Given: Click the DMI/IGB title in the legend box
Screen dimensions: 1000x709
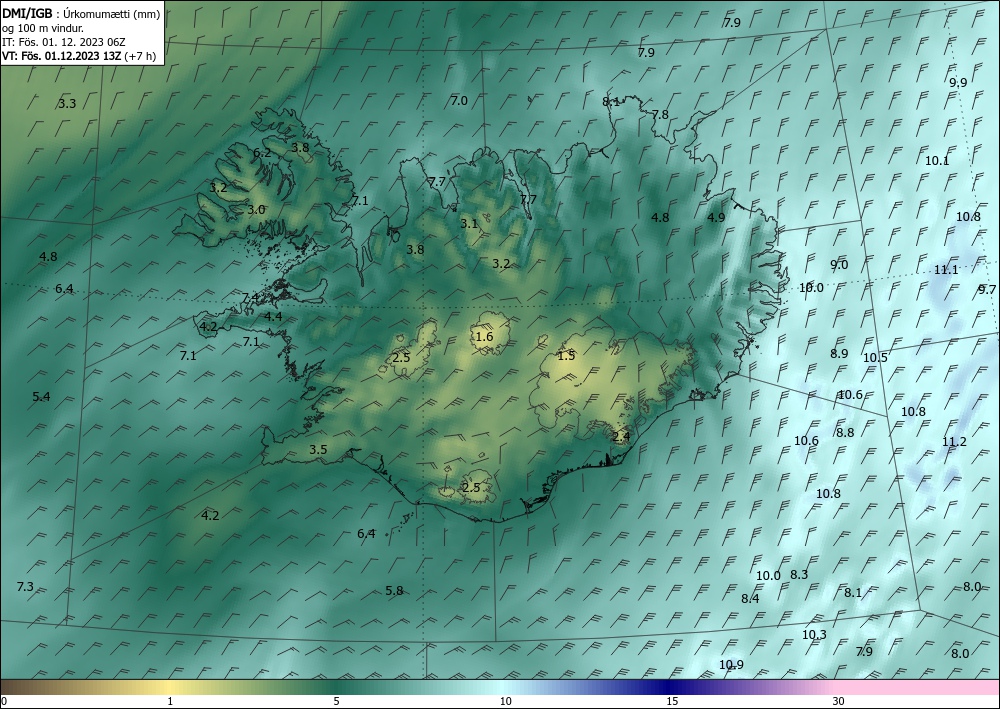Looking at the screenshot, I should click(27, 14).
